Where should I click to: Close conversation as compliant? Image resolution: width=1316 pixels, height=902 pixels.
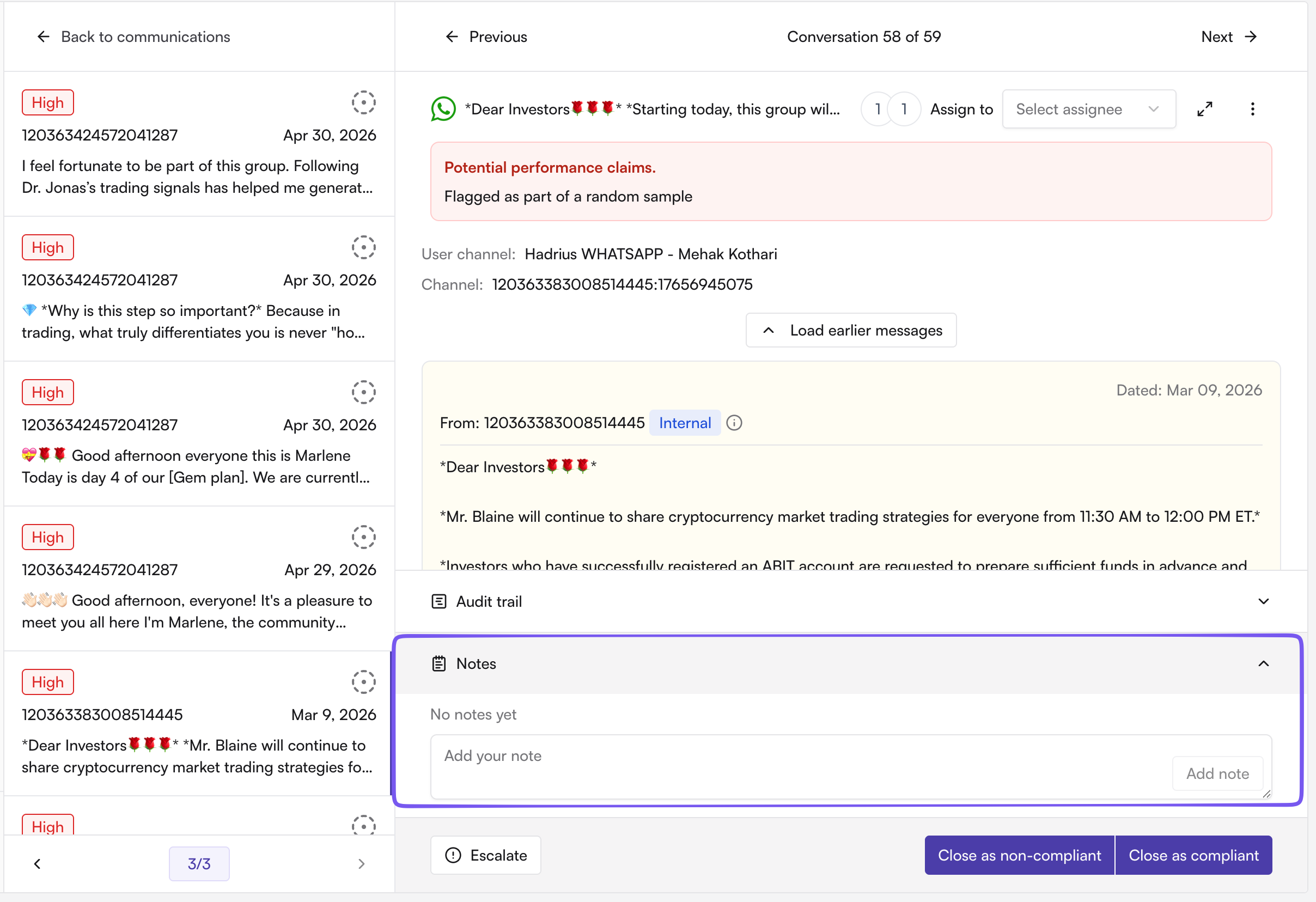(x=1193, y=855)
